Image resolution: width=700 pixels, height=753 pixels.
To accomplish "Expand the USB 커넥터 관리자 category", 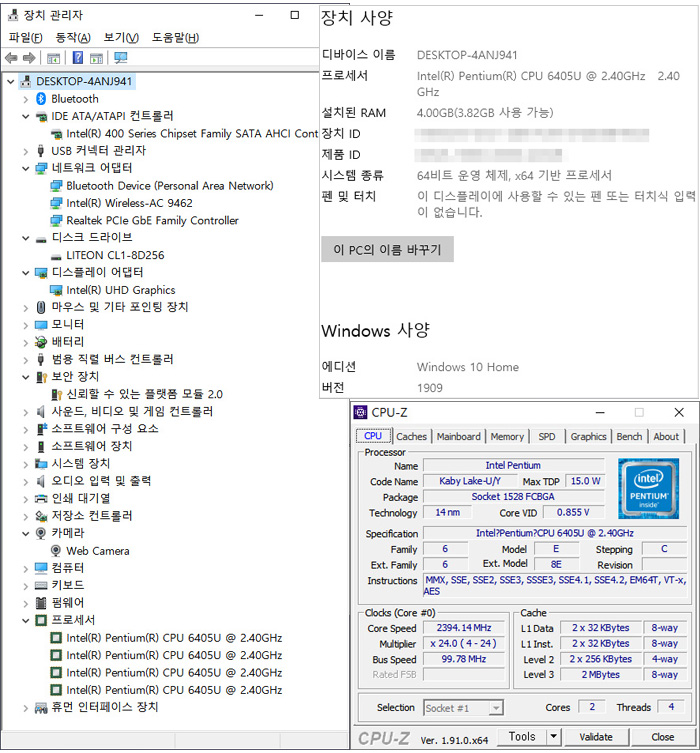I will point(26,151).
